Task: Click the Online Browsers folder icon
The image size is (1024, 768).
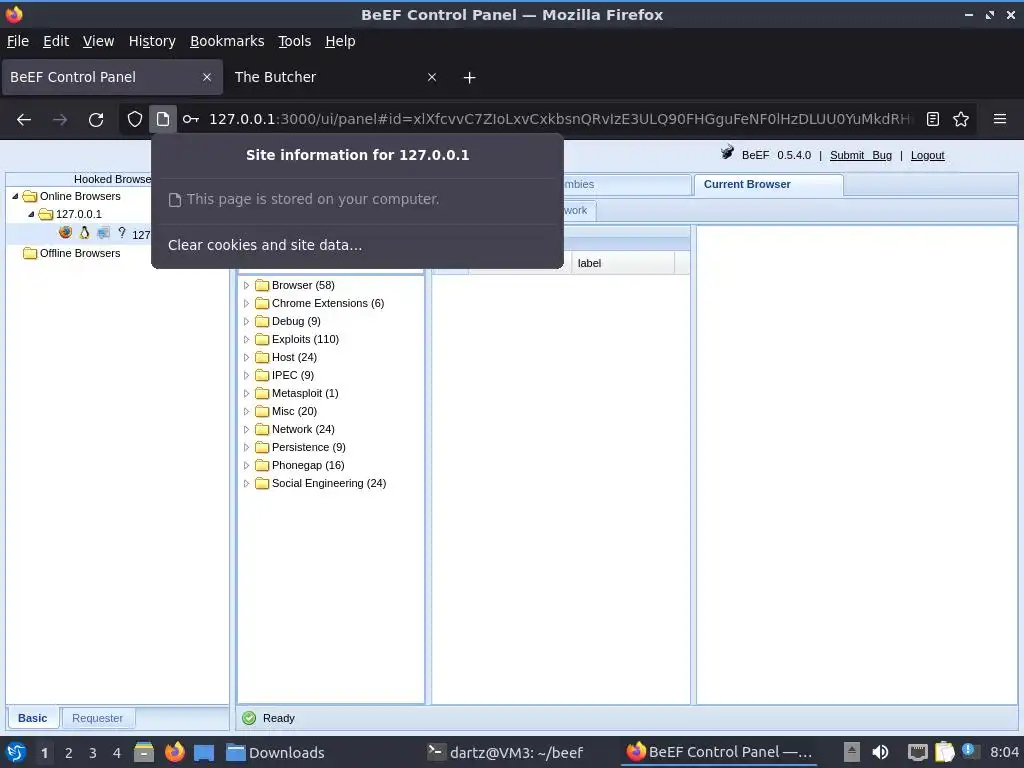Action: point(30,197)
